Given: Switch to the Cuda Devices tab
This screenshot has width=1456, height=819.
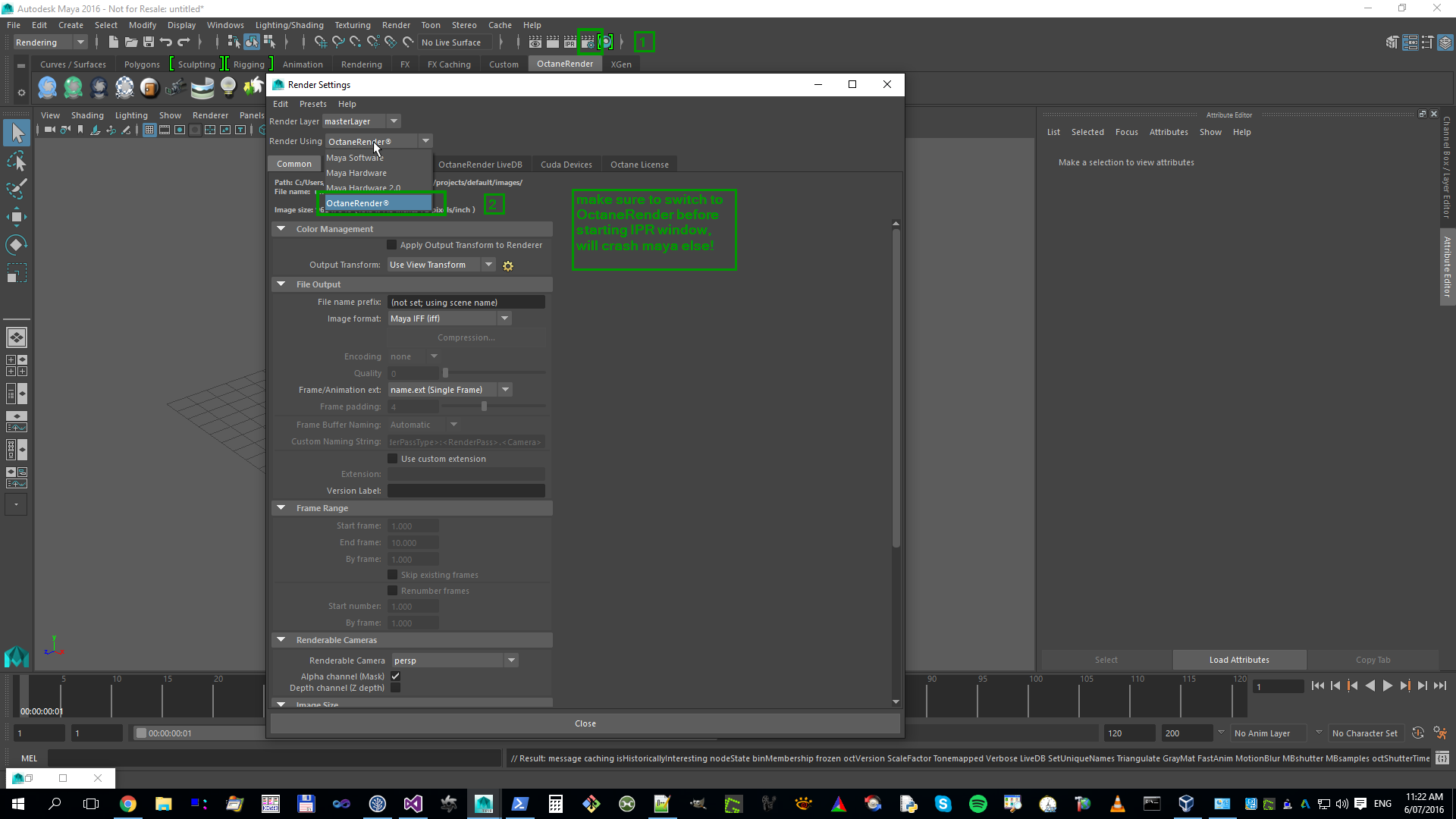Looking at the screenshot, I should (x=566, y=165).
